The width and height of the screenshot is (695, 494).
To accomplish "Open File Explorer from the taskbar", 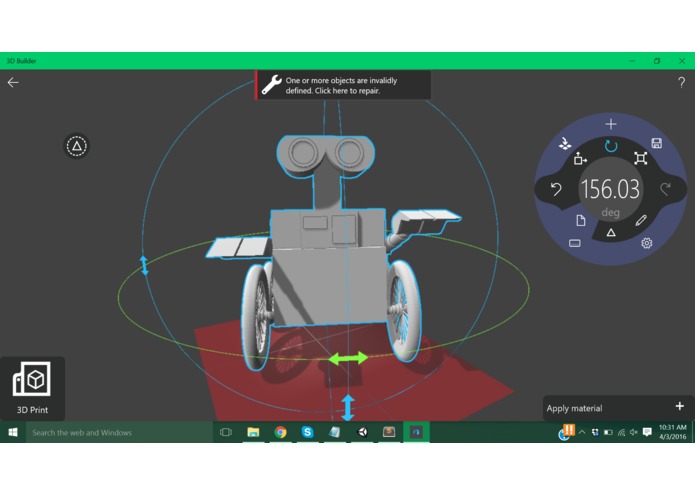I will 253,432.
